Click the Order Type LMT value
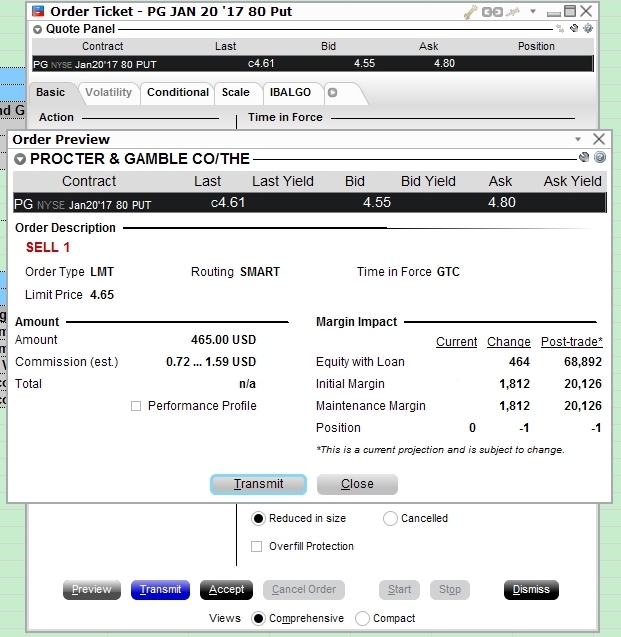This screenshot has width=621, height=637. (102, 272)
